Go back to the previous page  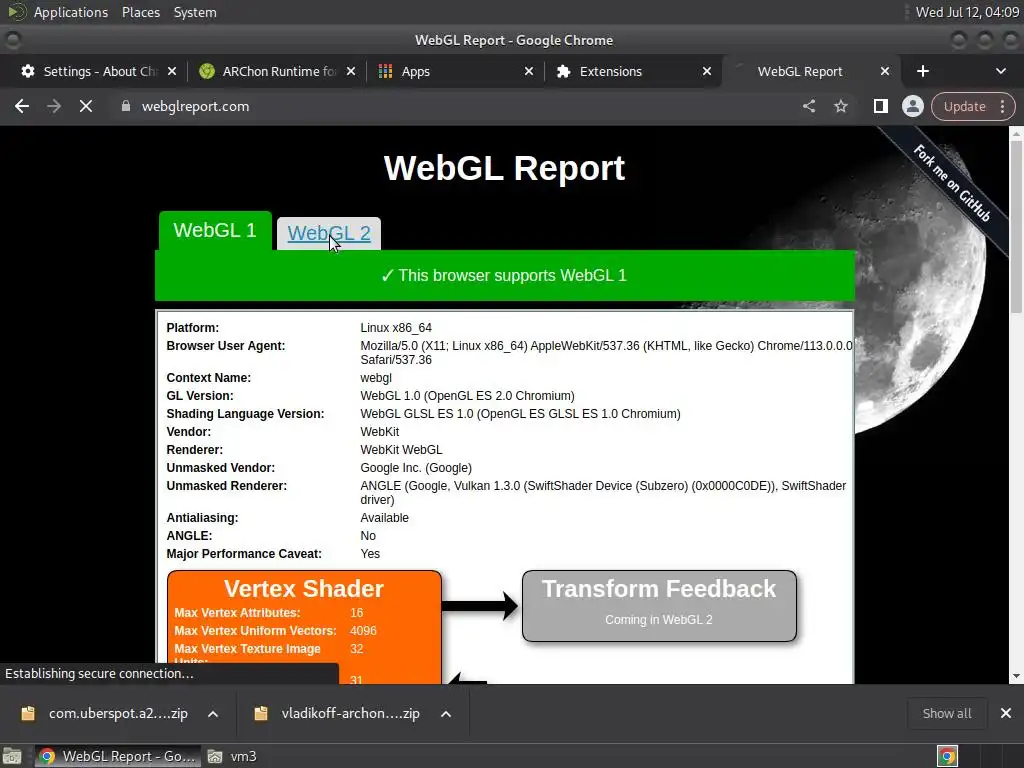click(22, 106)
